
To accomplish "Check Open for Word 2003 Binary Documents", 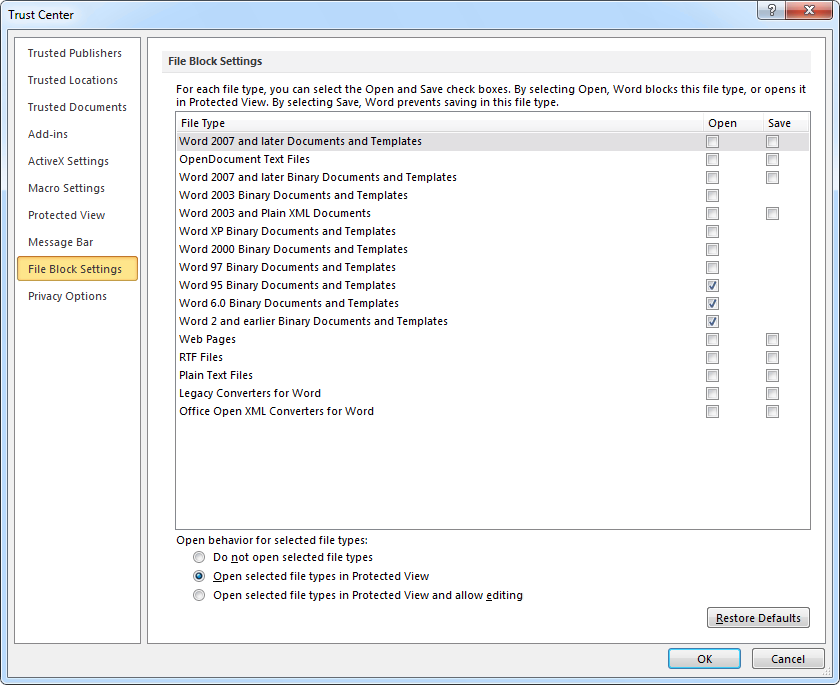I will (712, 195).
